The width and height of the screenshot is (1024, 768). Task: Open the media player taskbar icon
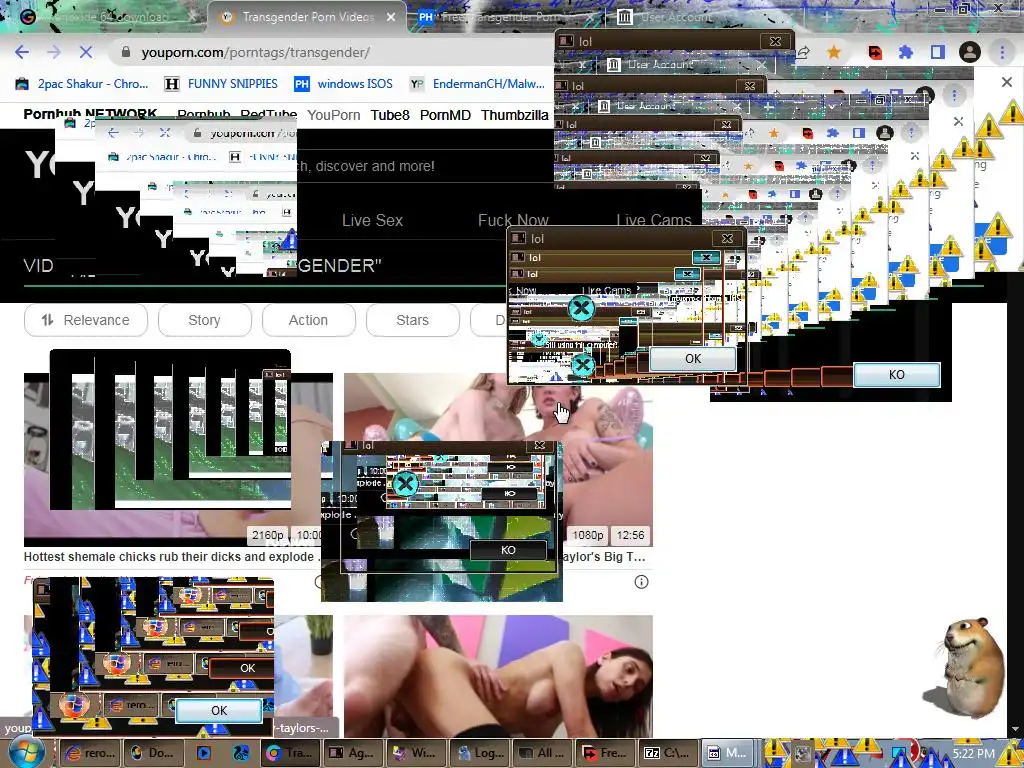coord(204,753)
